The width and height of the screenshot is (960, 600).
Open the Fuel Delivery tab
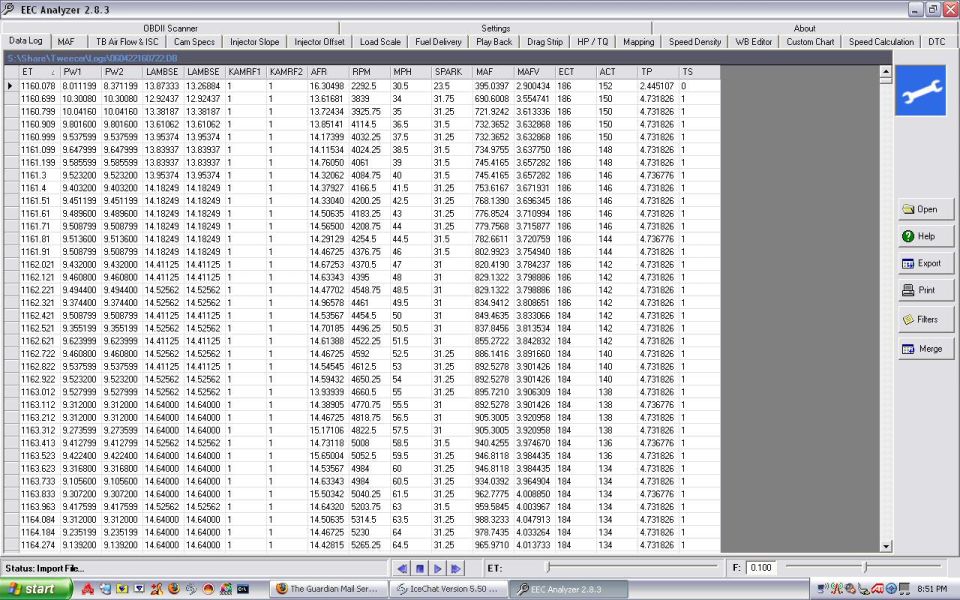click(438, 42)
